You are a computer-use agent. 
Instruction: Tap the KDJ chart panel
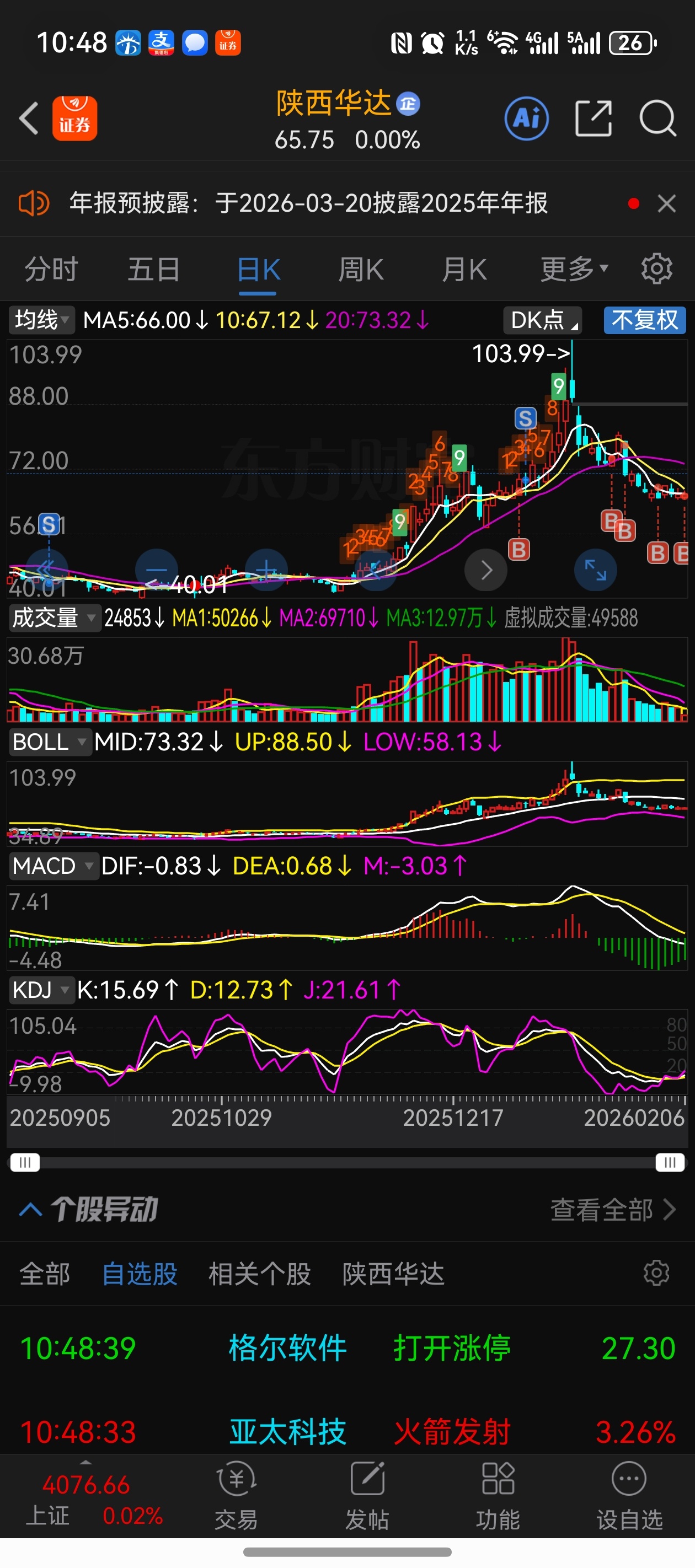(347, 1051)
